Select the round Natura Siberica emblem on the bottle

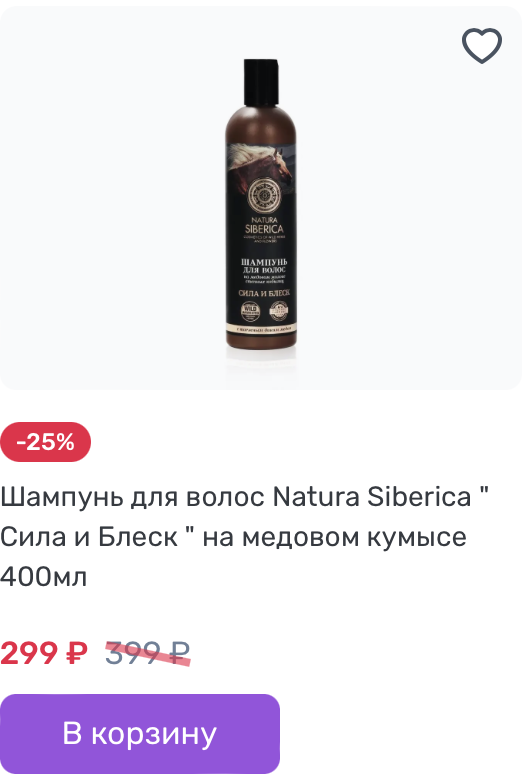[x=265, y=195]
